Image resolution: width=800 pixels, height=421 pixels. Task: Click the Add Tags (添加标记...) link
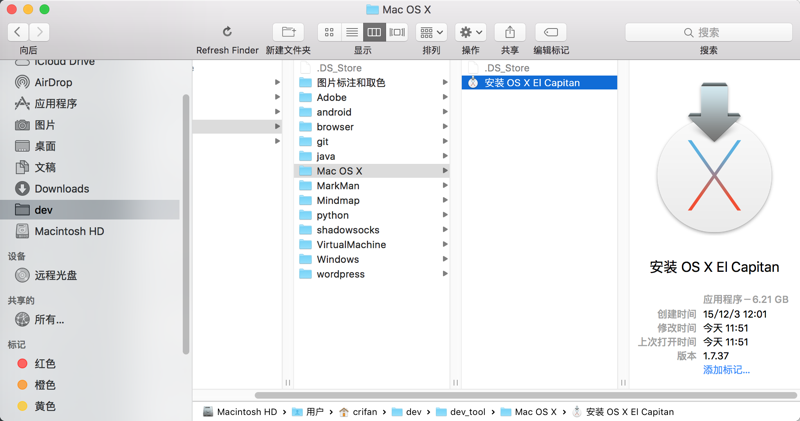pos(727,370)
